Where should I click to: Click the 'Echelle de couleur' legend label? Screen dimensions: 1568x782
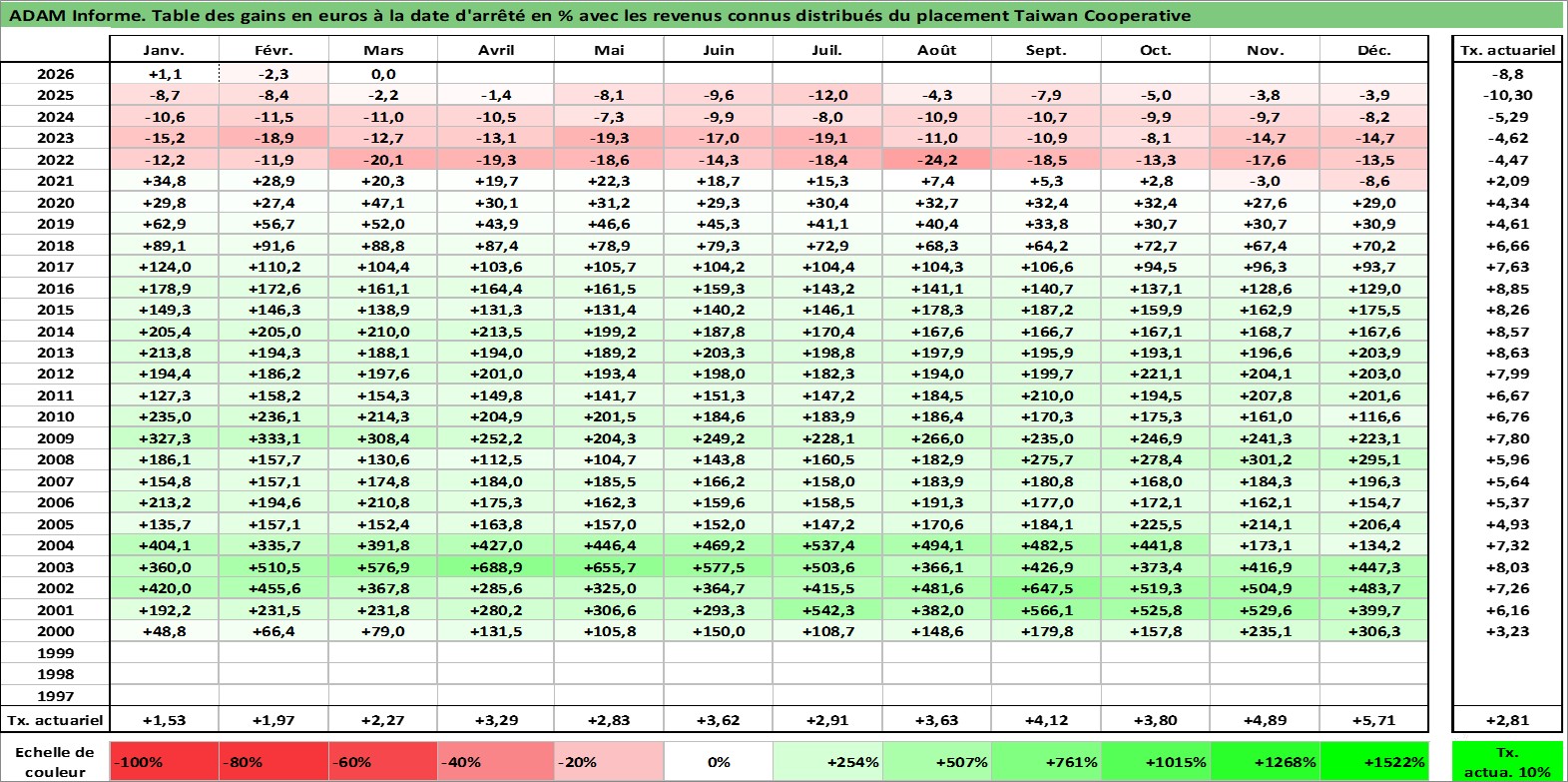coord(55,761)
